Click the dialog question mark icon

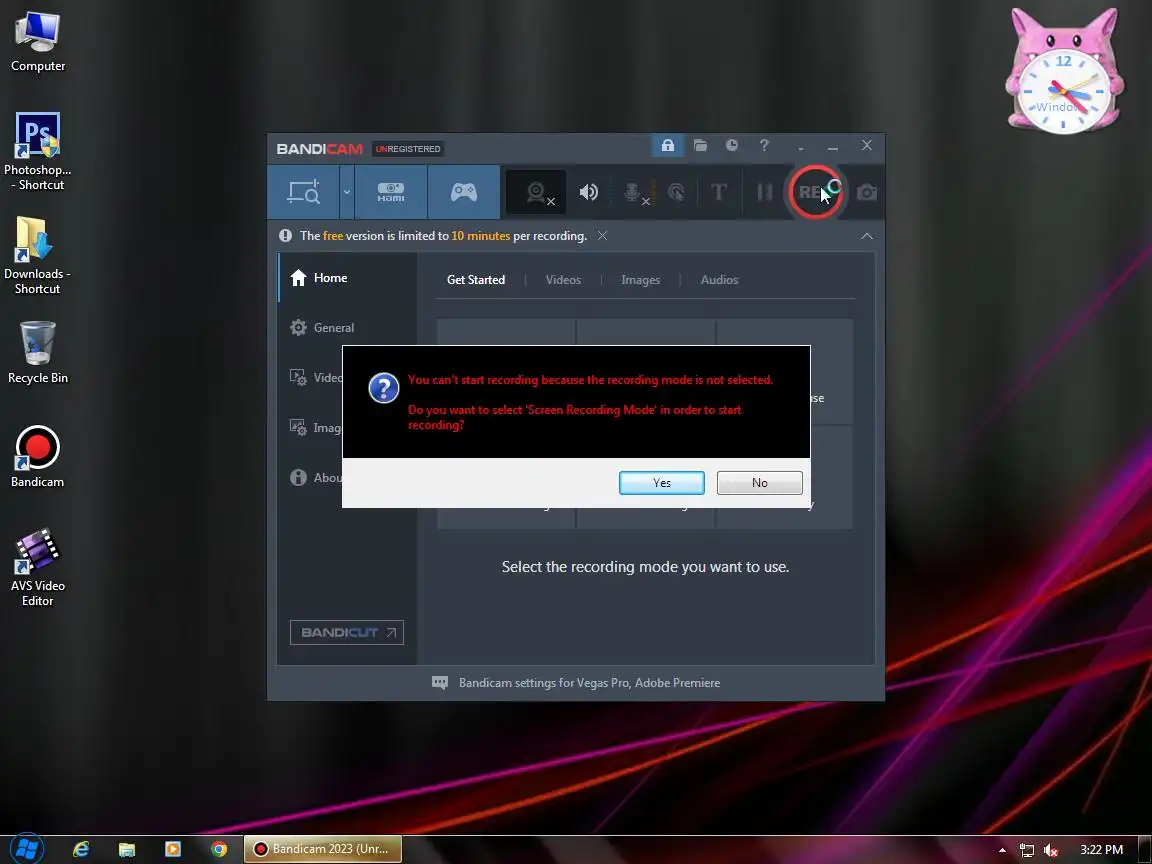click(384, 388)
